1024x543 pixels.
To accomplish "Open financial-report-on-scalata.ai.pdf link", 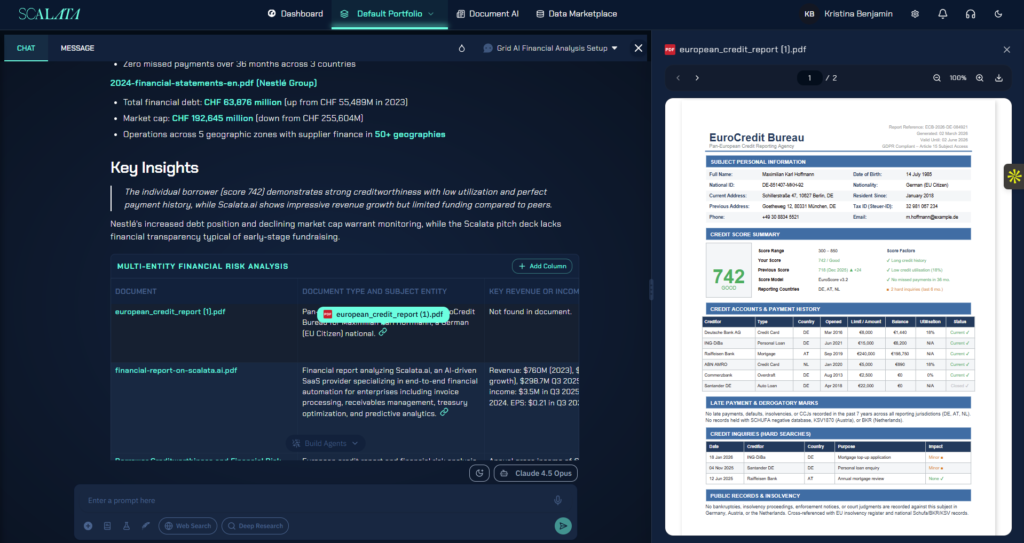I will coord(176,370).
